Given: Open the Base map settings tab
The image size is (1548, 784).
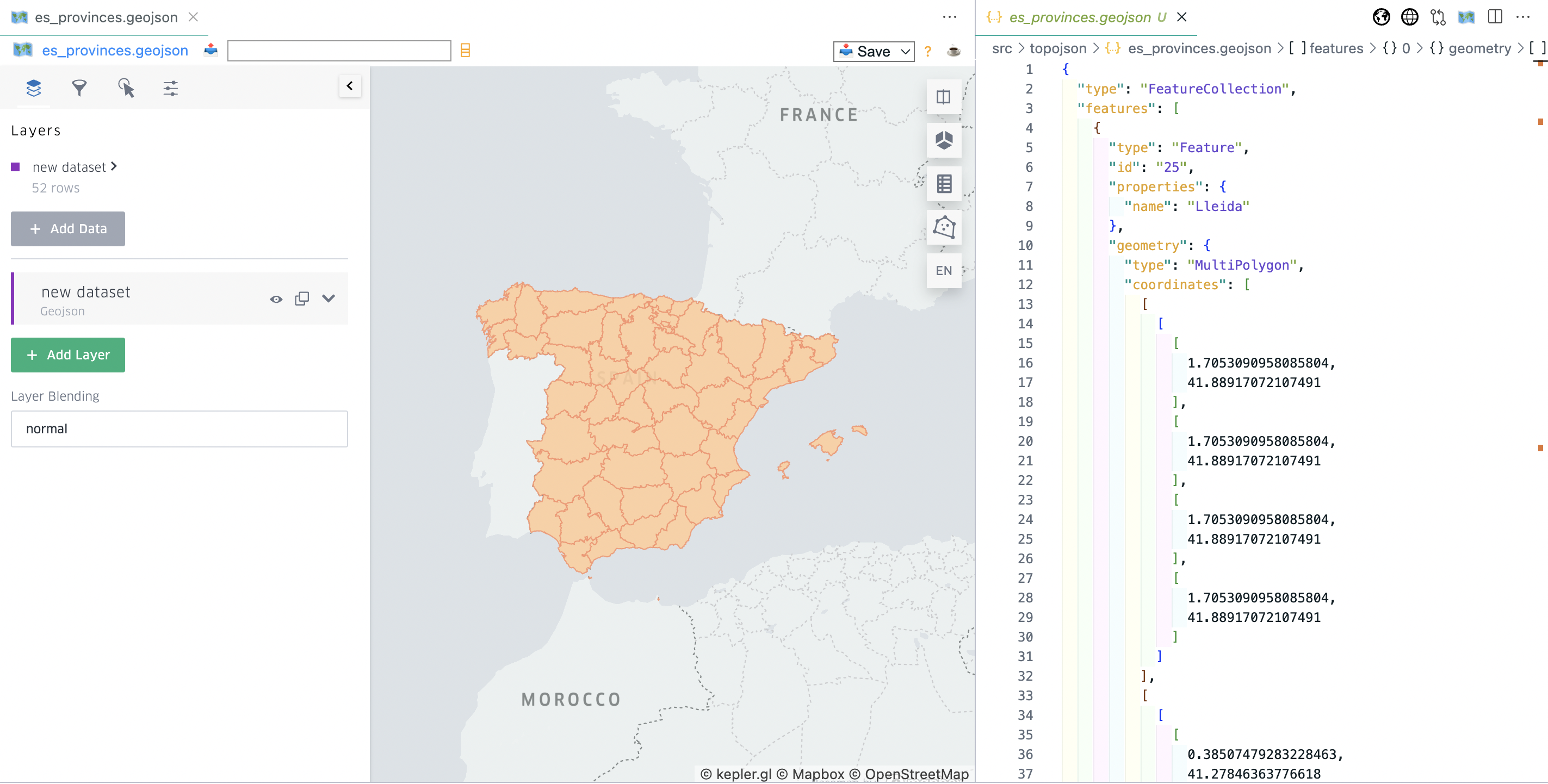Looking at the screenshot, I should pyautogui.click(x=171, y=88).
